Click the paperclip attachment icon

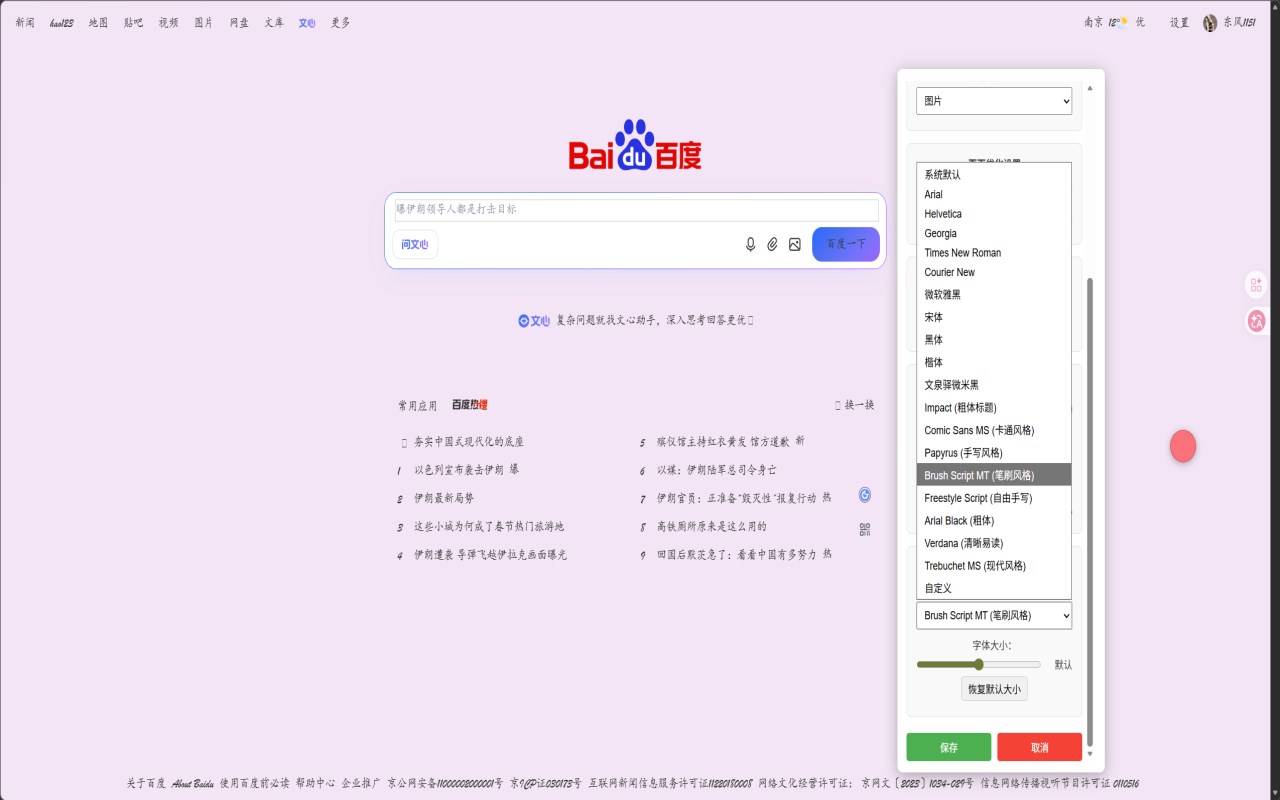click(x=773, y=244)
